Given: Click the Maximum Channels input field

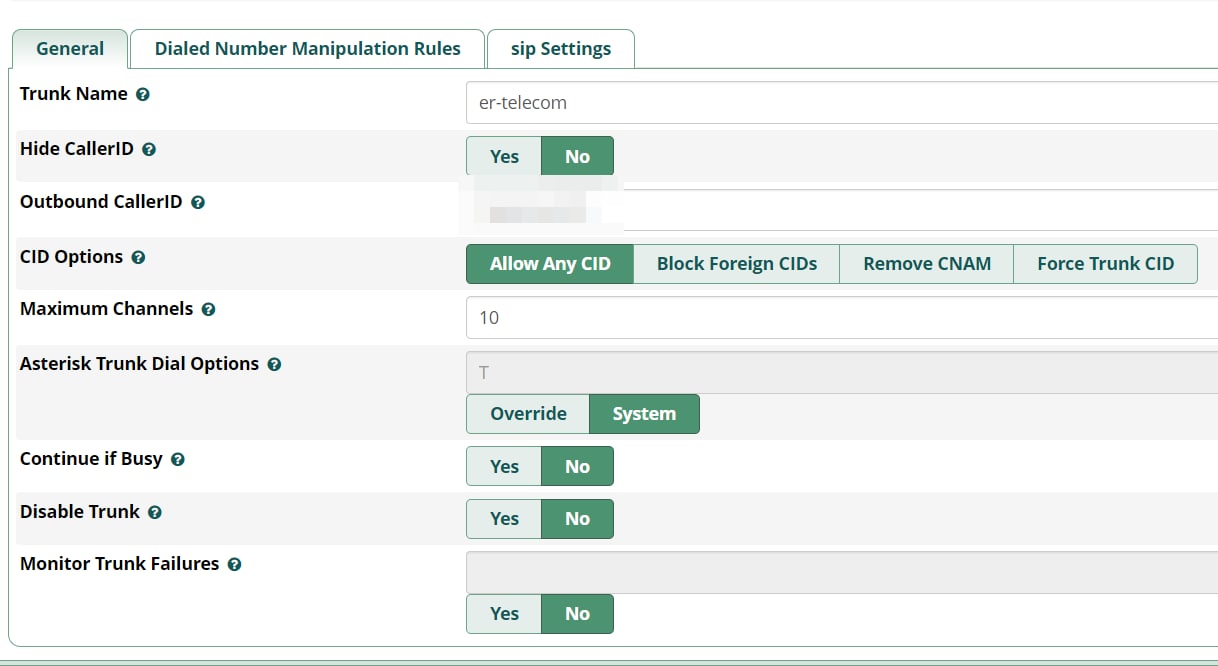Looking at the screenshot, I should (x=840, y=318).
